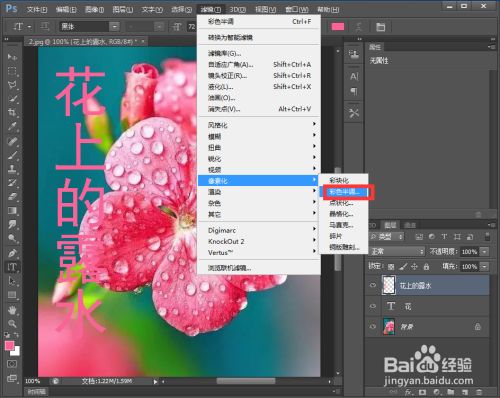The height and width of the screenshot is (398, 500).
Task: Create new layer icon
Action: [465, 392]
